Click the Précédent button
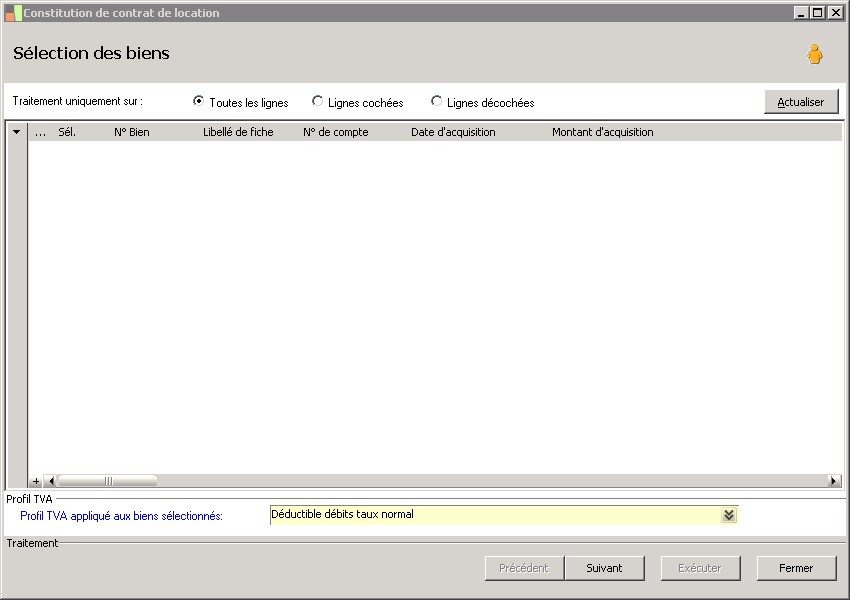 pyautogui.click(x=524, y=568)
